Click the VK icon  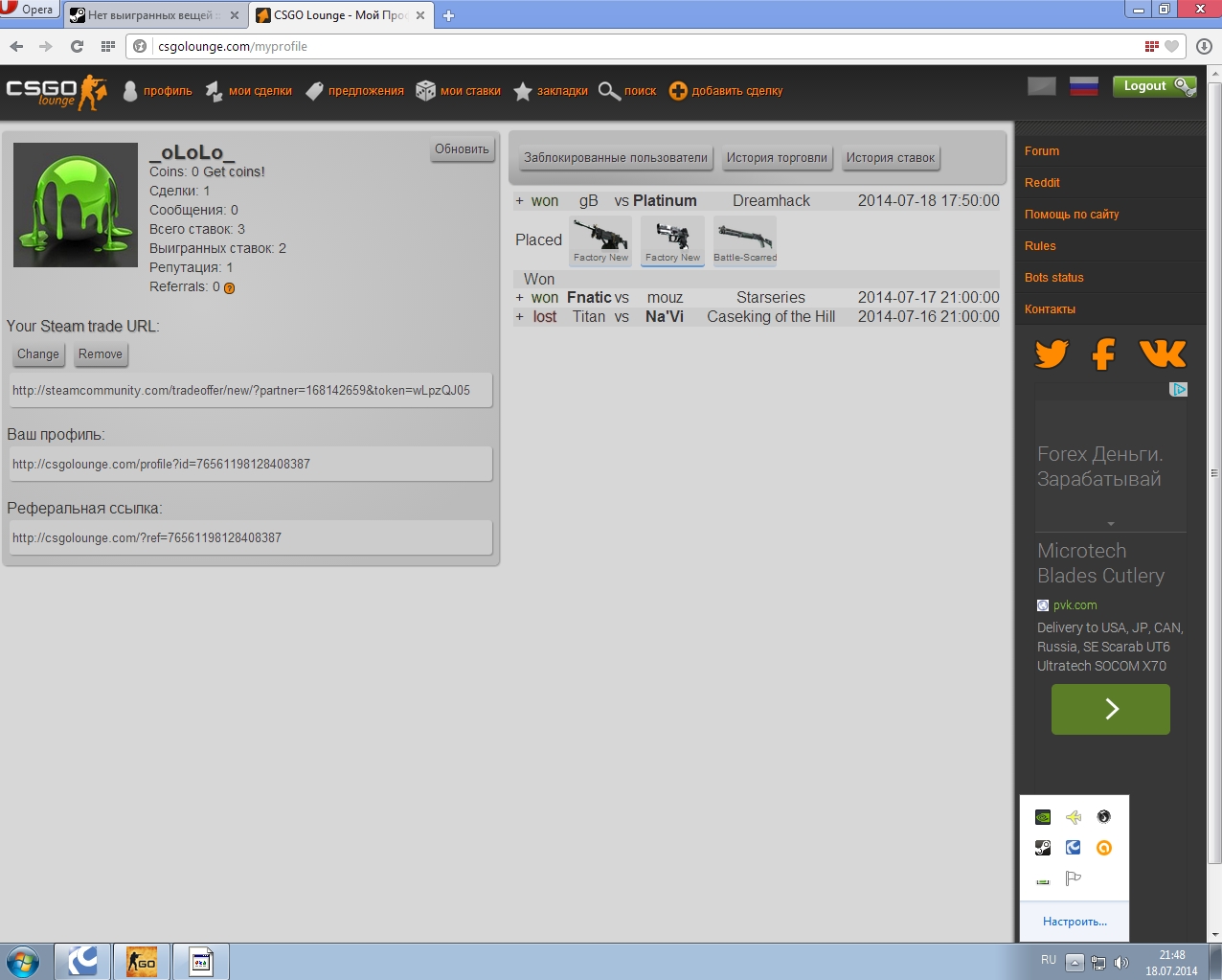click(x=1163, y=353)
